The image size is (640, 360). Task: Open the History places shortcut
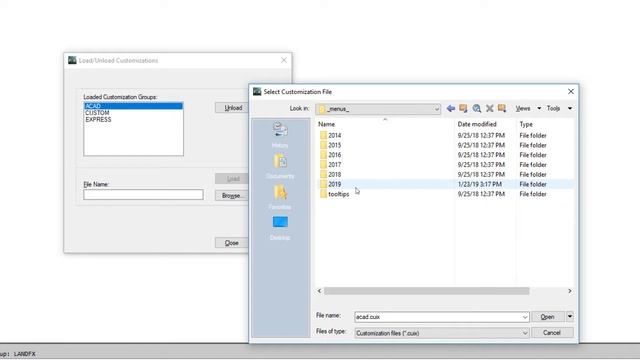click(x=280, y=135)
